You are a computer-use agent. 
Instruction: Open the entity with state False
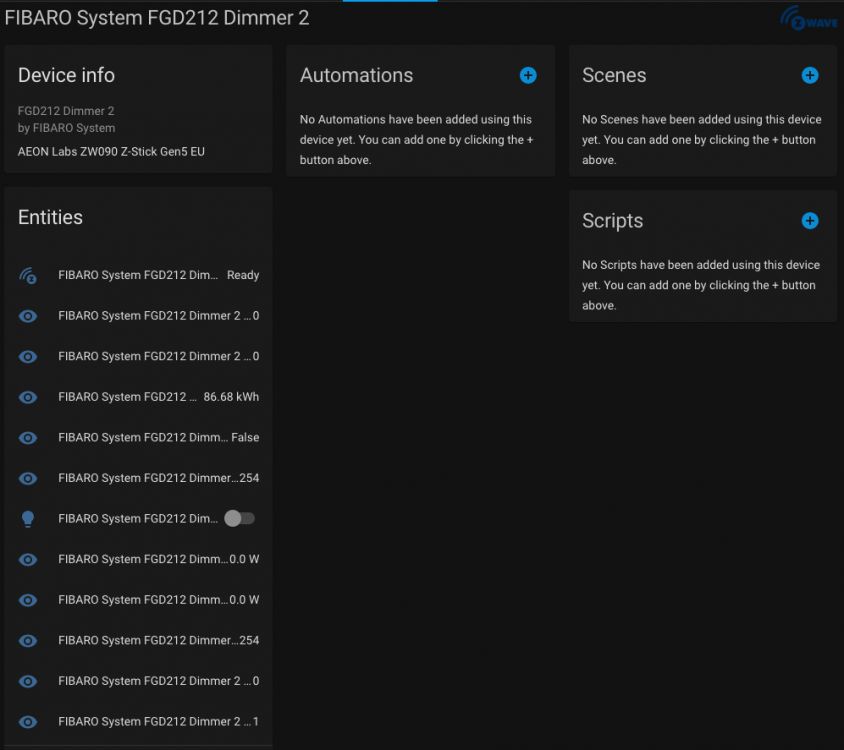coord(140,437)
